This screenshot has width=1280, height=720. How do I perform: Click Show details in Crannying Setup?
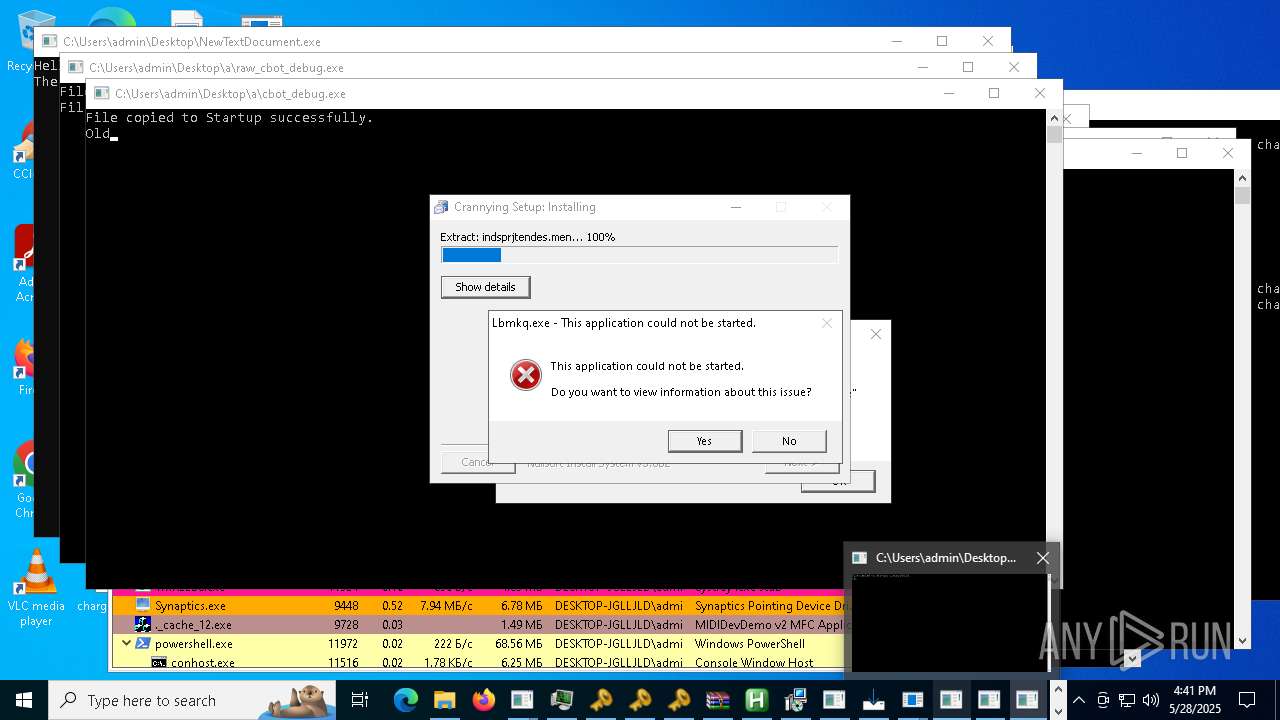pos(485,287)
